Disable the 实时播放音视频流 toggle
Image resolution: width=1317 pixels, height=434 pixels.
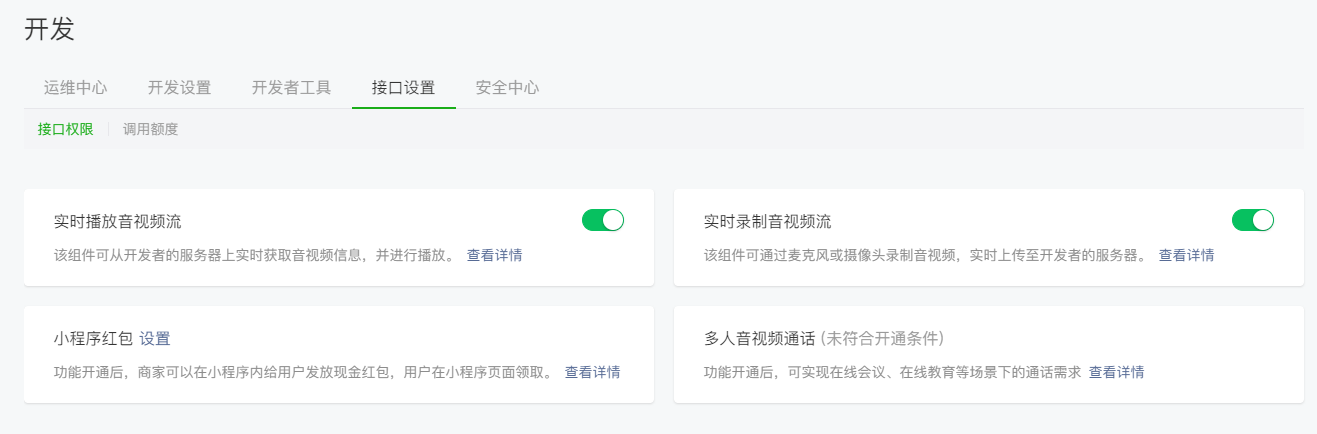[x=603, y=220]
